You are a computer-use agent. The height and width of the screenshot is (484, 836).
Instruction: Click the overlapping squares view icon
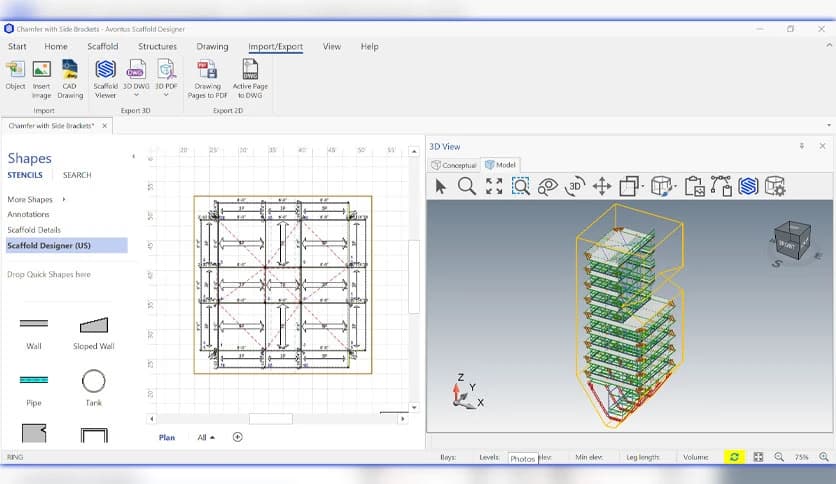point(629,187)
